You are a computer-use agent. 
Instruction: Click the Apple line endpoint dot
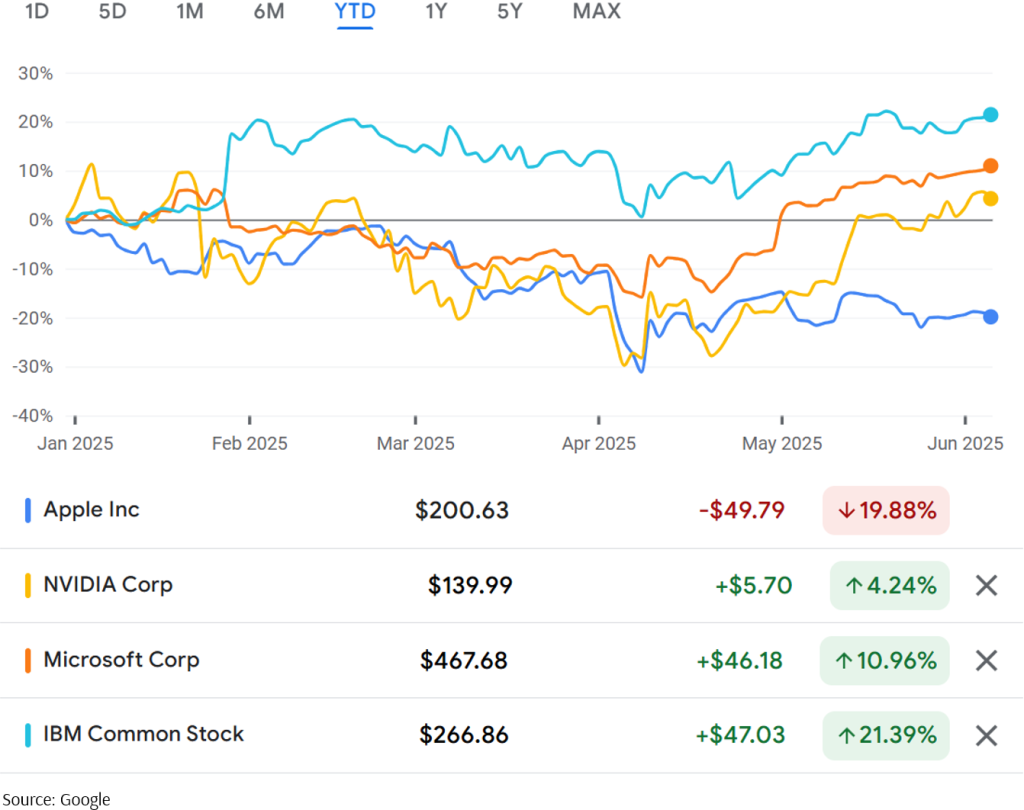990,317
